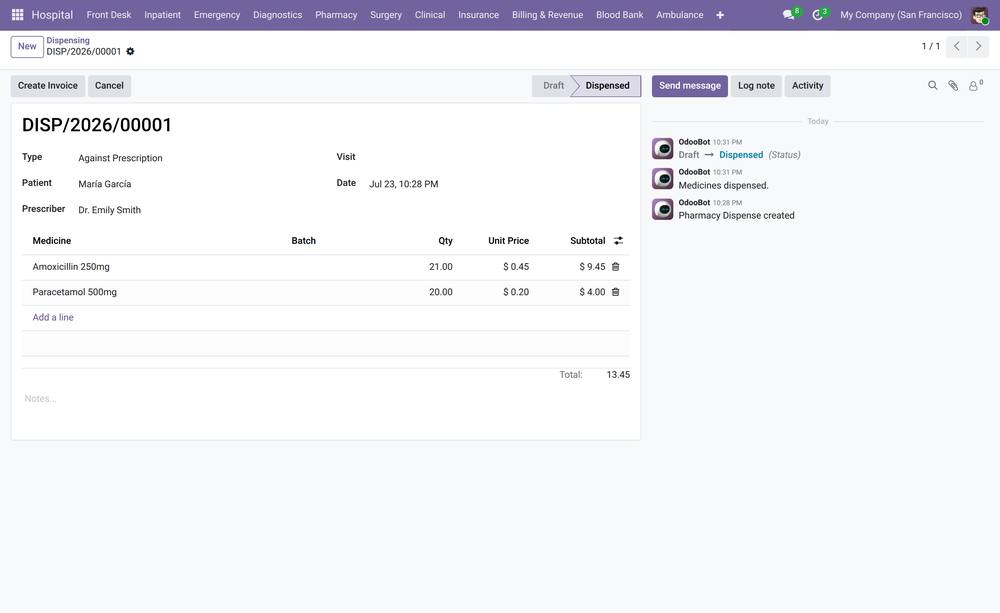Switch company via My Company (San Francisco)

[901, 15]
